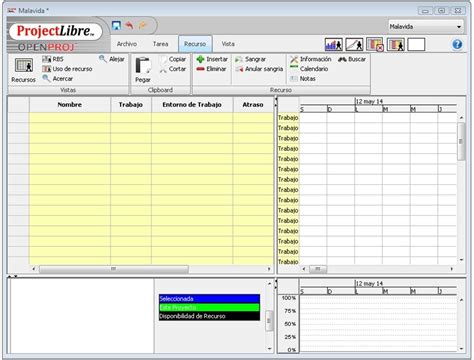This screenshot has width=474, height=360.
Task: Click the usage chart scroll-down arrow
Action: 461,260
